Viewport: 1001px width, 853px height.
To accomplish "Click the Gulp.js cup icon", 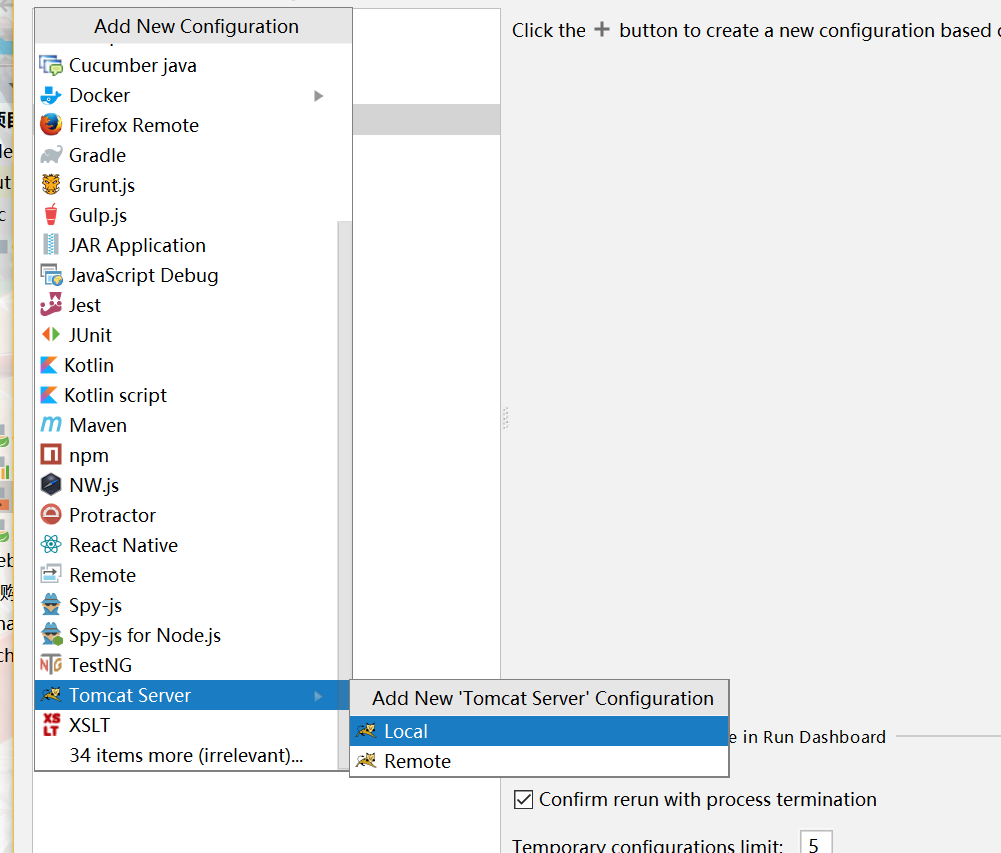I will point(51,215).
